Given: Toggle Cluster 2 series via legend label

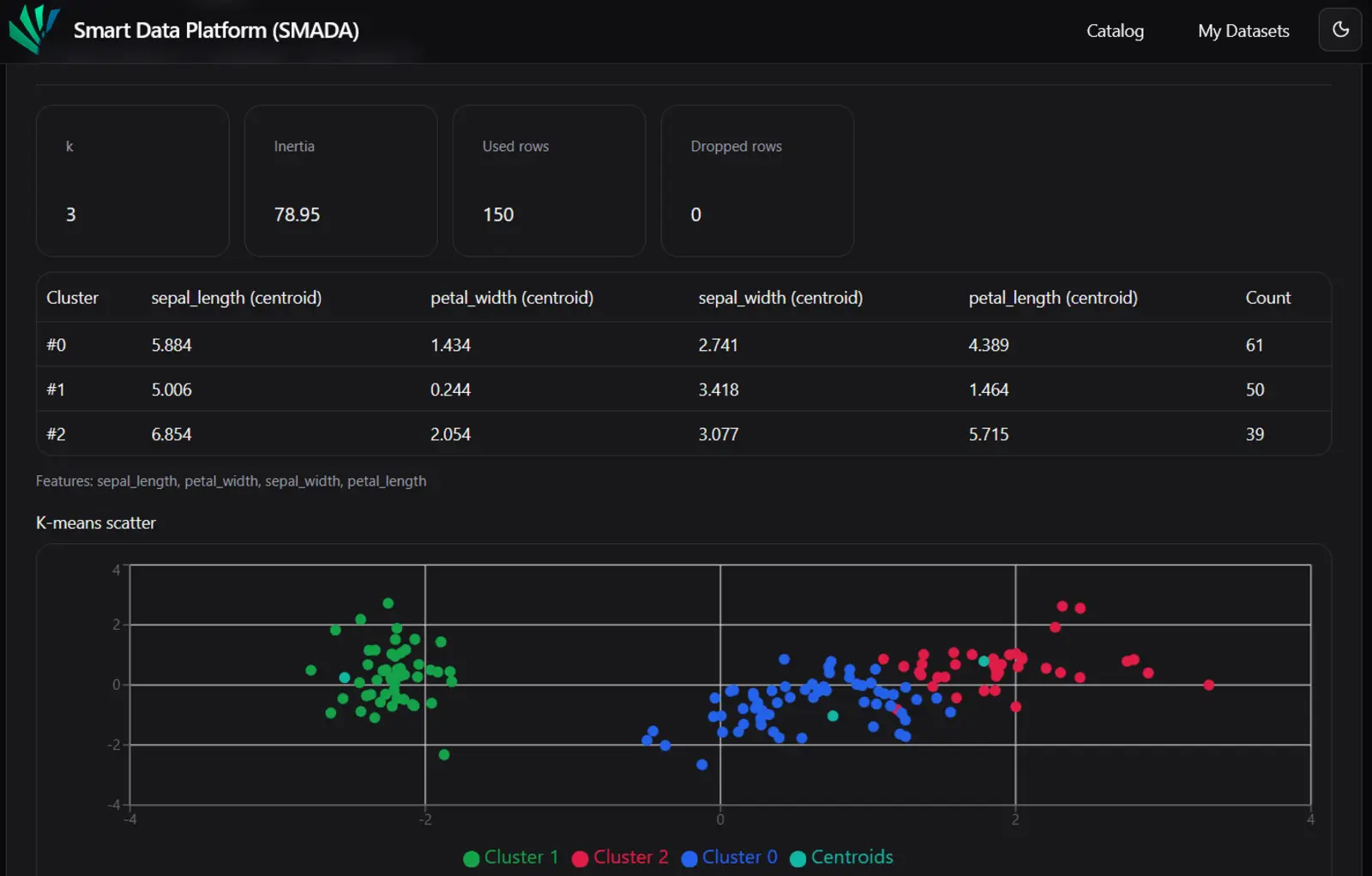Looking at the screenshot, I should 630,857.
